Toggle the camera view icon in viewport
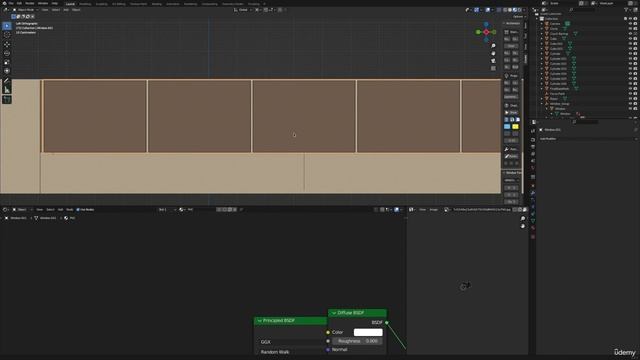Viewport: 640px width, 360px height. point(493,61)
